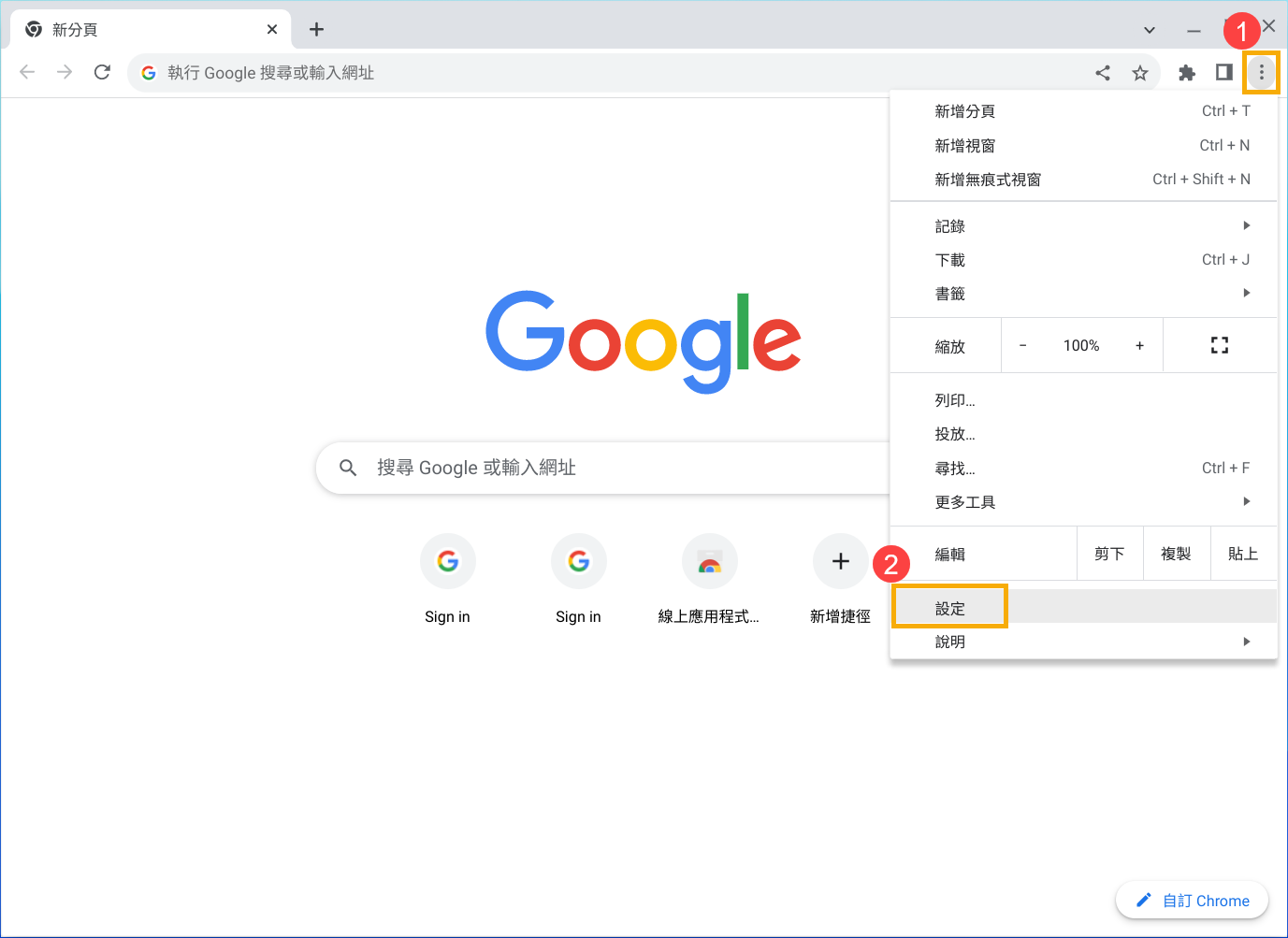Minimize the Chrome window
The height and width of the screenshot is (938, 1288).
pos(1194,30)
